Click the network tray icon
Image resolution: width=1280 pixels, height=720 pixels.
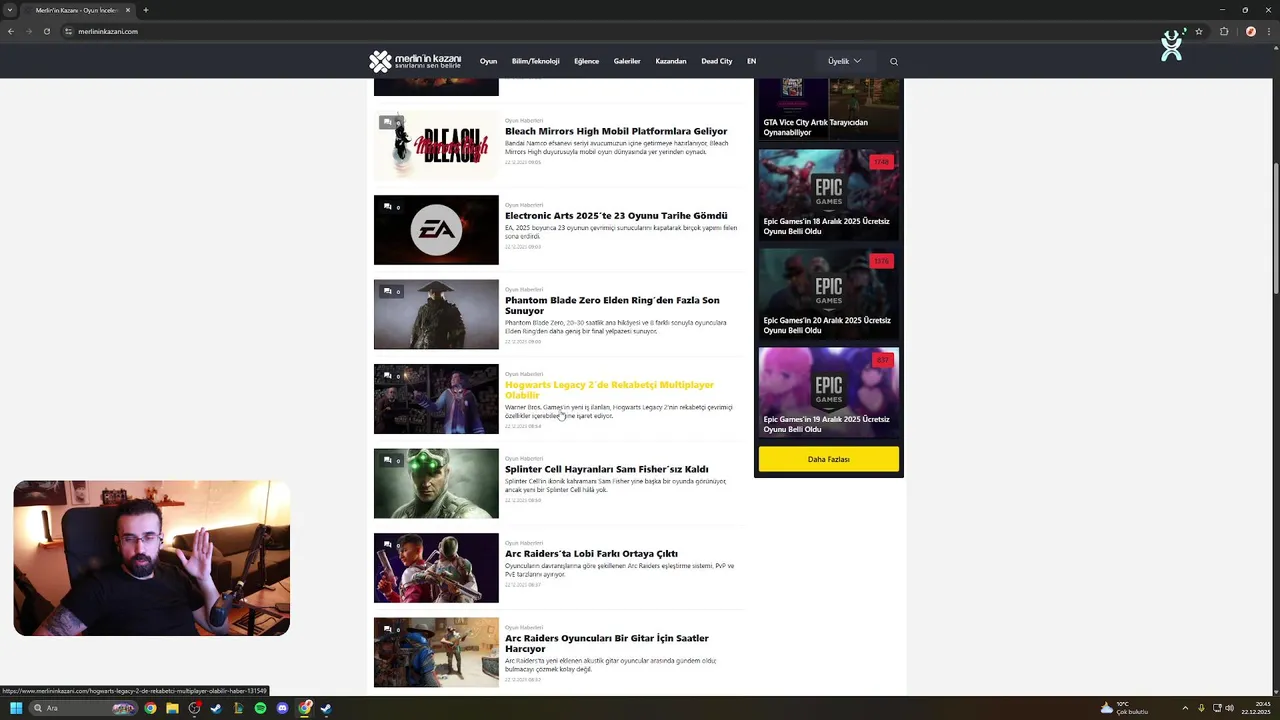tap(1216, 708)
